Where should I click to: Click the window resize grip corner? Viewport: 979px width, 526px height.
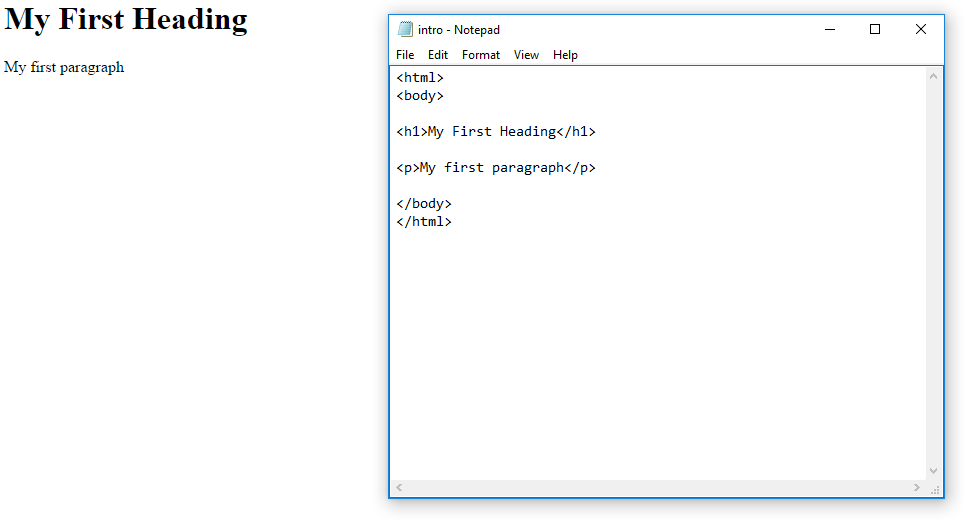935,489
